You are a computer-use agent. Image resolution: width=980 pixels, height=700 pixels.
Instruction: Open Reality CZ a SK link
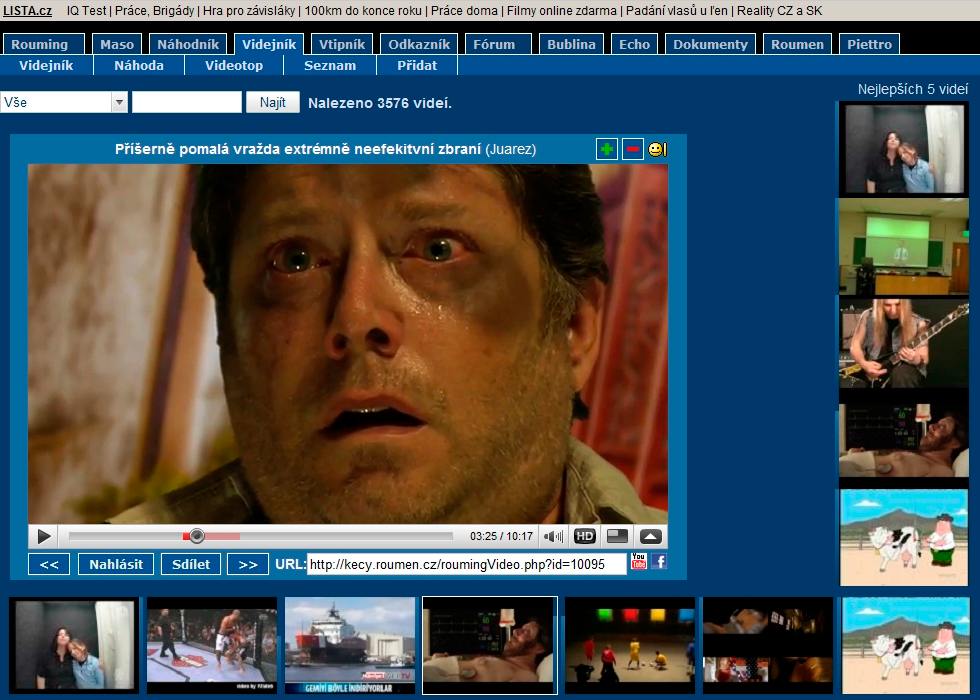click(779, 11)
